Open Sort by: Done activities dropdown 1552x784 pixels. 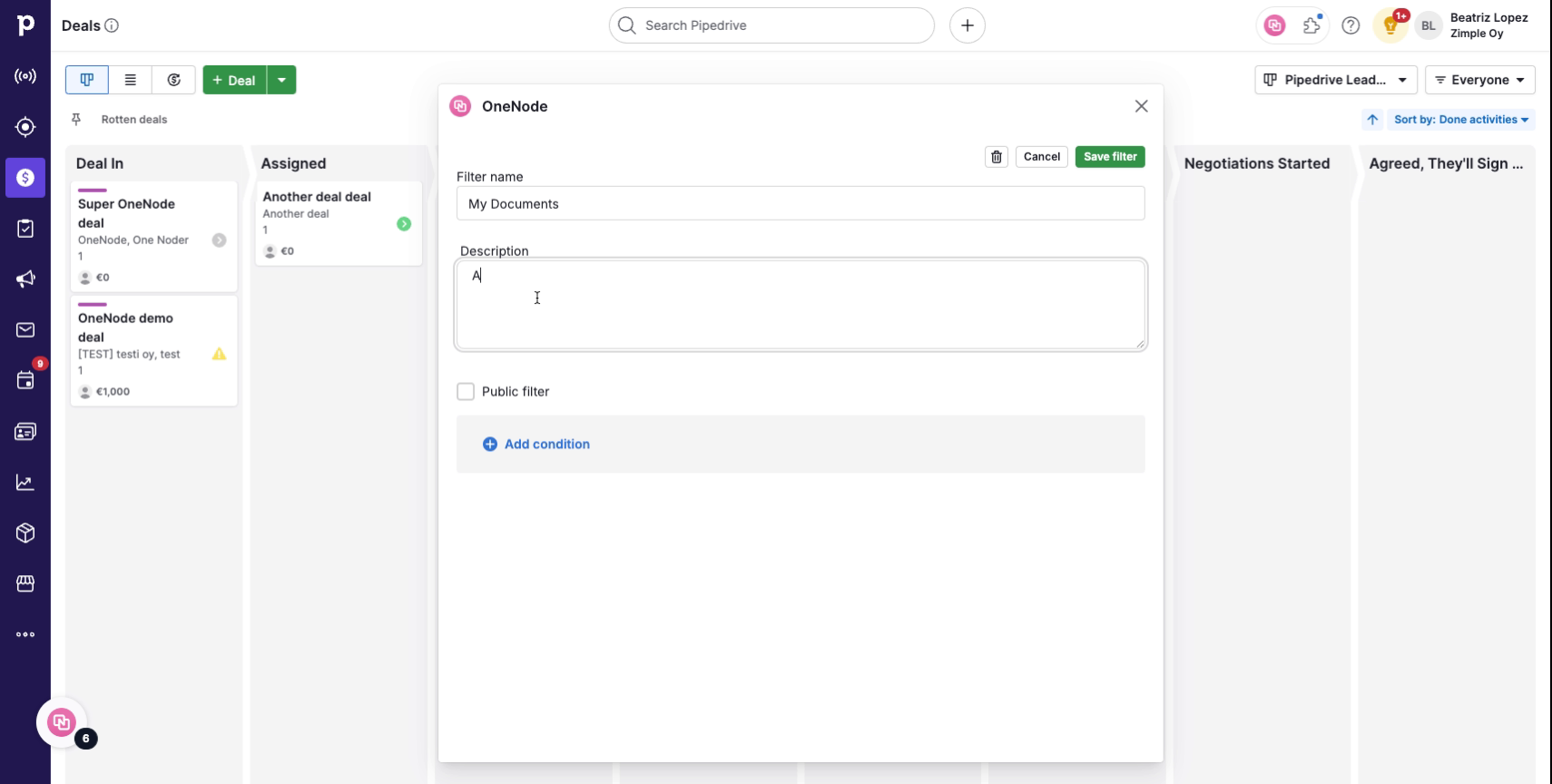click(1461, 120)
